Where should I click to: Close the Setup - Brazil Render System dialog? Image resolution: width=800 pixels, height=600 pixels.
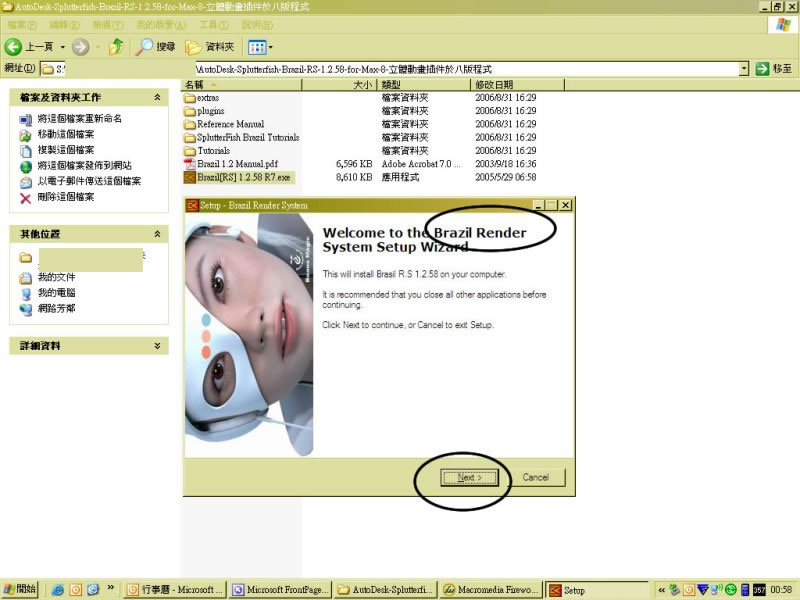pyautogui.click(x=565, y=205)
